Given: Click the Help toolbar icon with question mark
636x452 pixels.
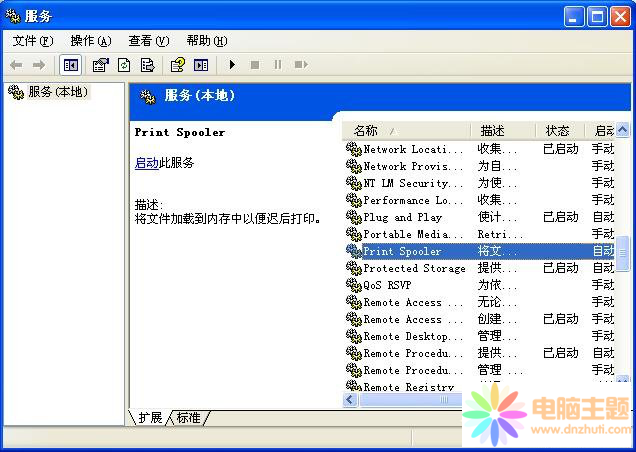Looking at the screenshot, I should tap(177, 65).
